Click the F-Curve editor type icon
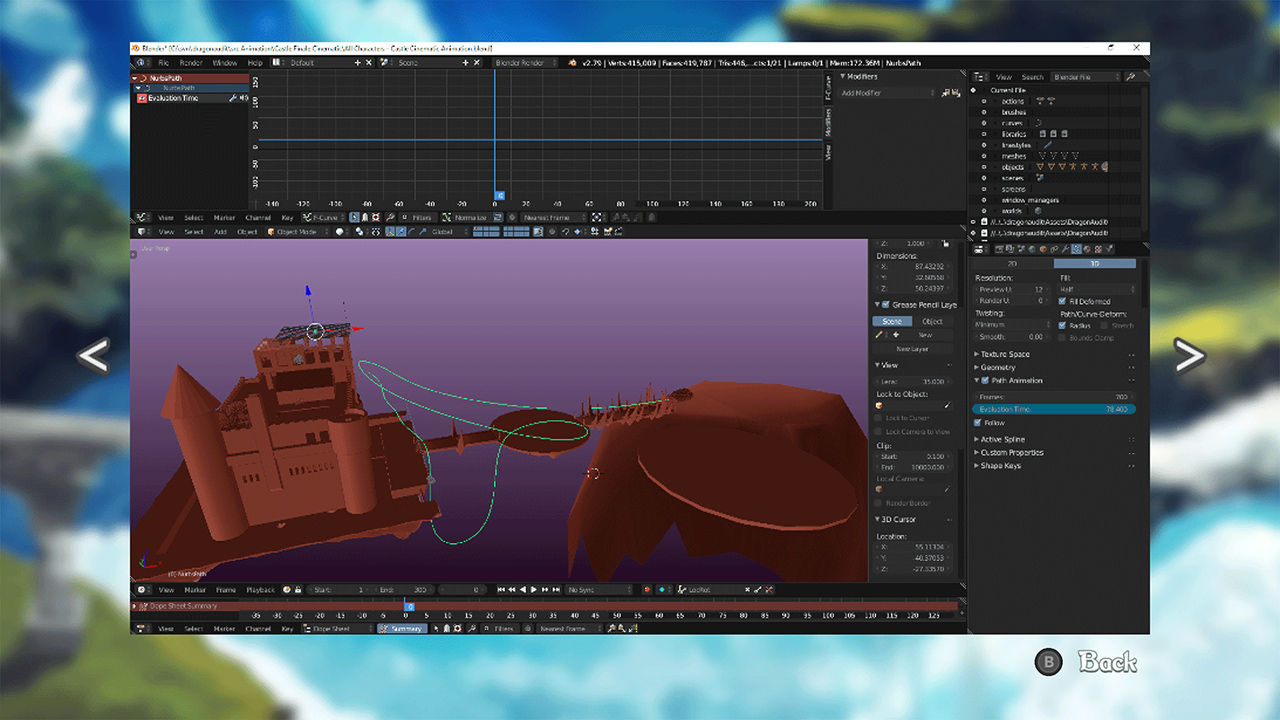 [307, 217]
